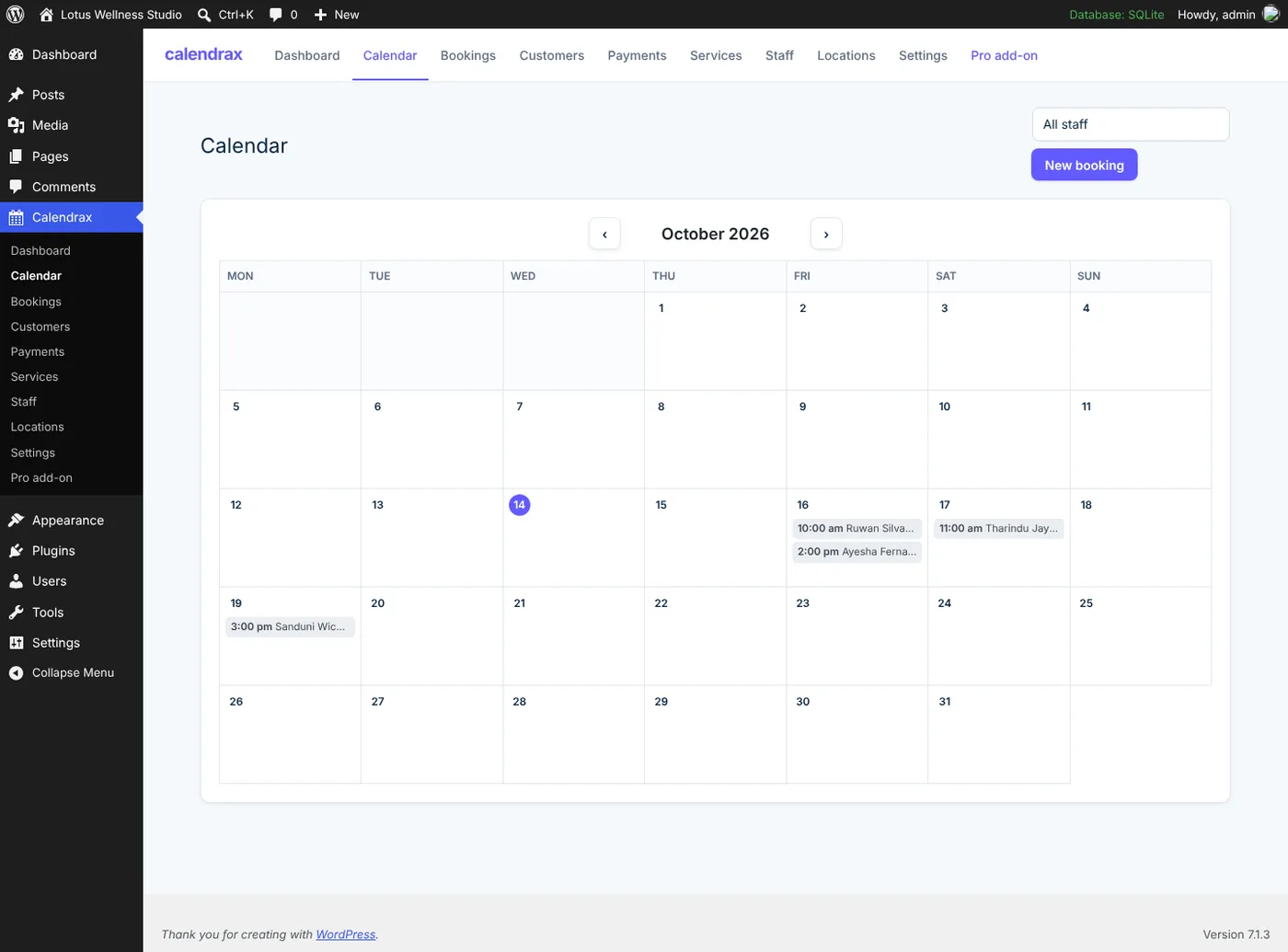This screenshot has width=1288, height=952.
Task: Click the Pages icon in sidebar
Action: coord(17,156)
